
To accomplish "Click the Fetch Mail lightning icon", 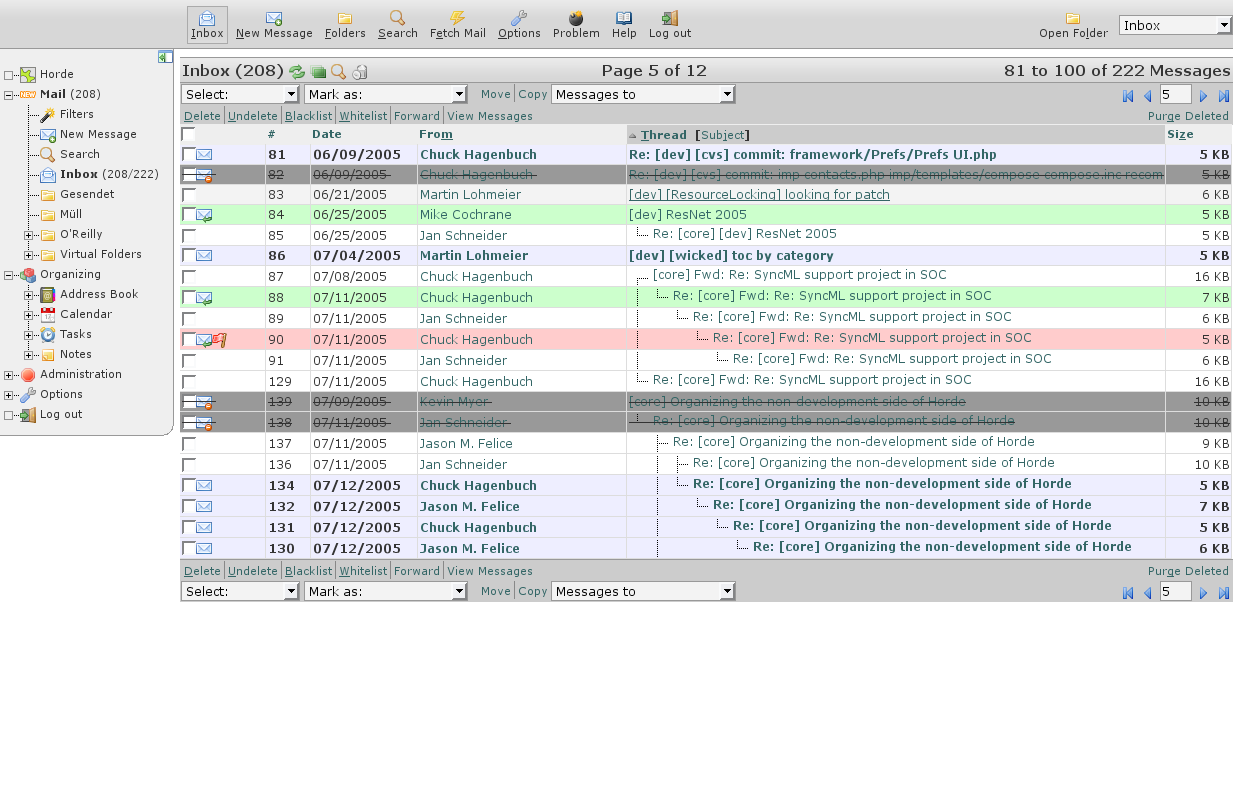I will [x=457, y=18].
